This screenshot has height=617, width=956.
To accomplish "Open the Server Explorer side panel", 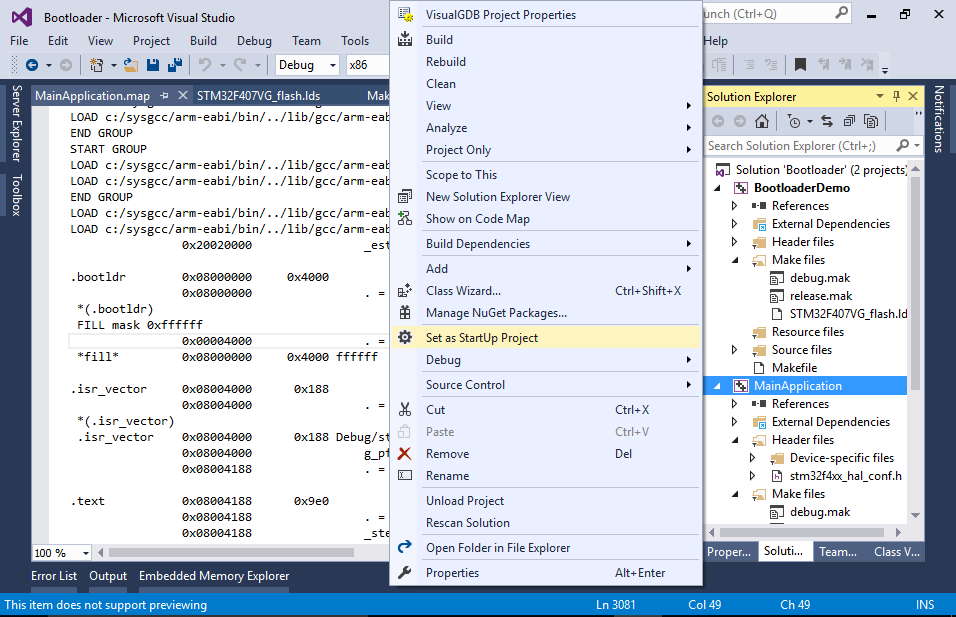I will pyautogui.click(x=16, y=123).
